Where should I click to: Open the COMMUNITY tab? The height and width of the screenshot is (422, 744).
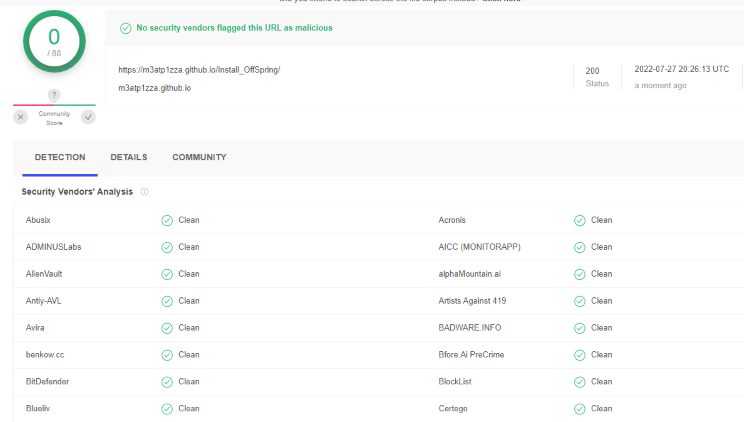[199, 157]
